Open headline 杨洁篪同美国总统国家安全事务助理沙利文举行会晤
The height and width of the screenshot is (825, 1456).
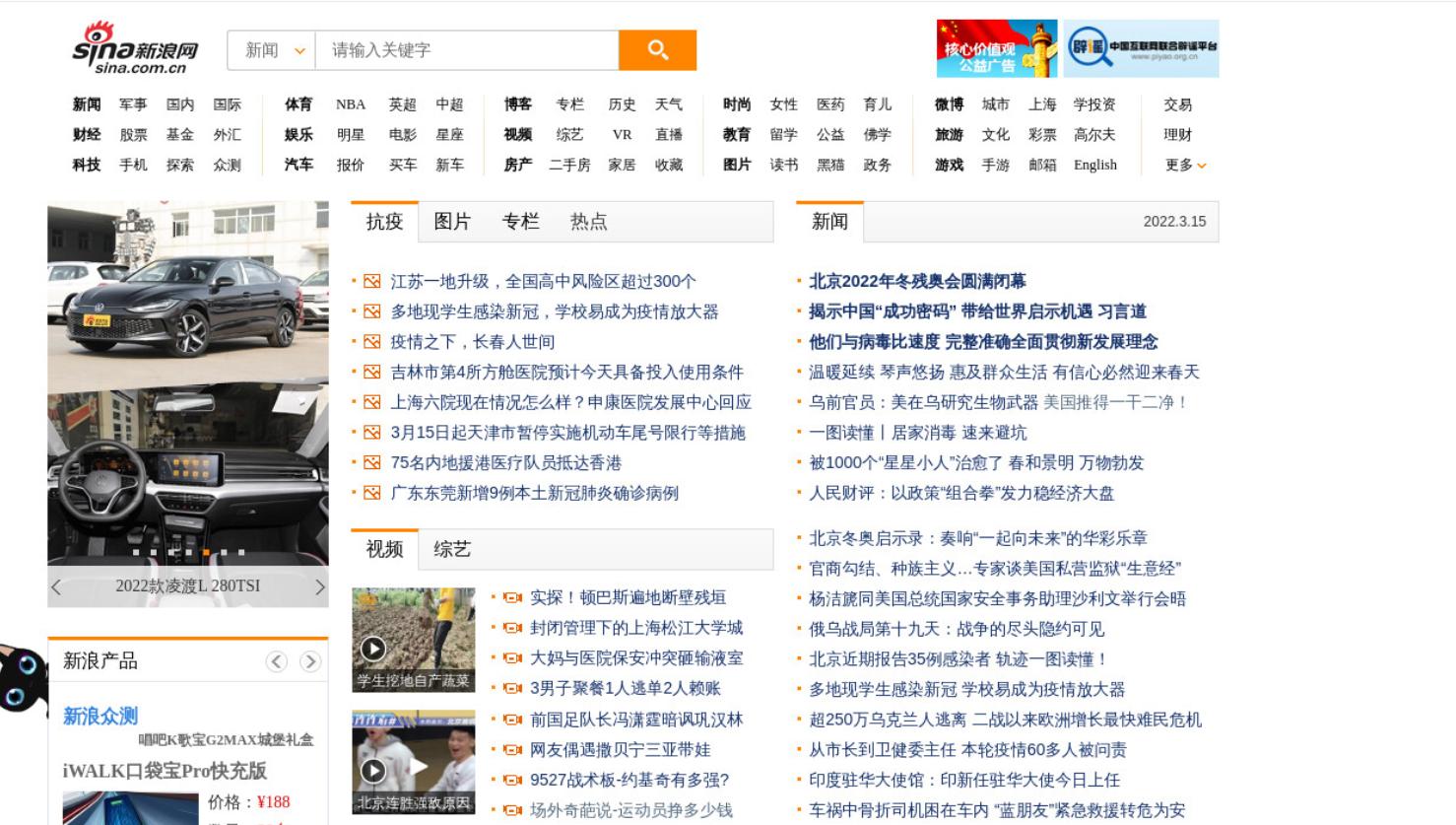coord(997,598)
